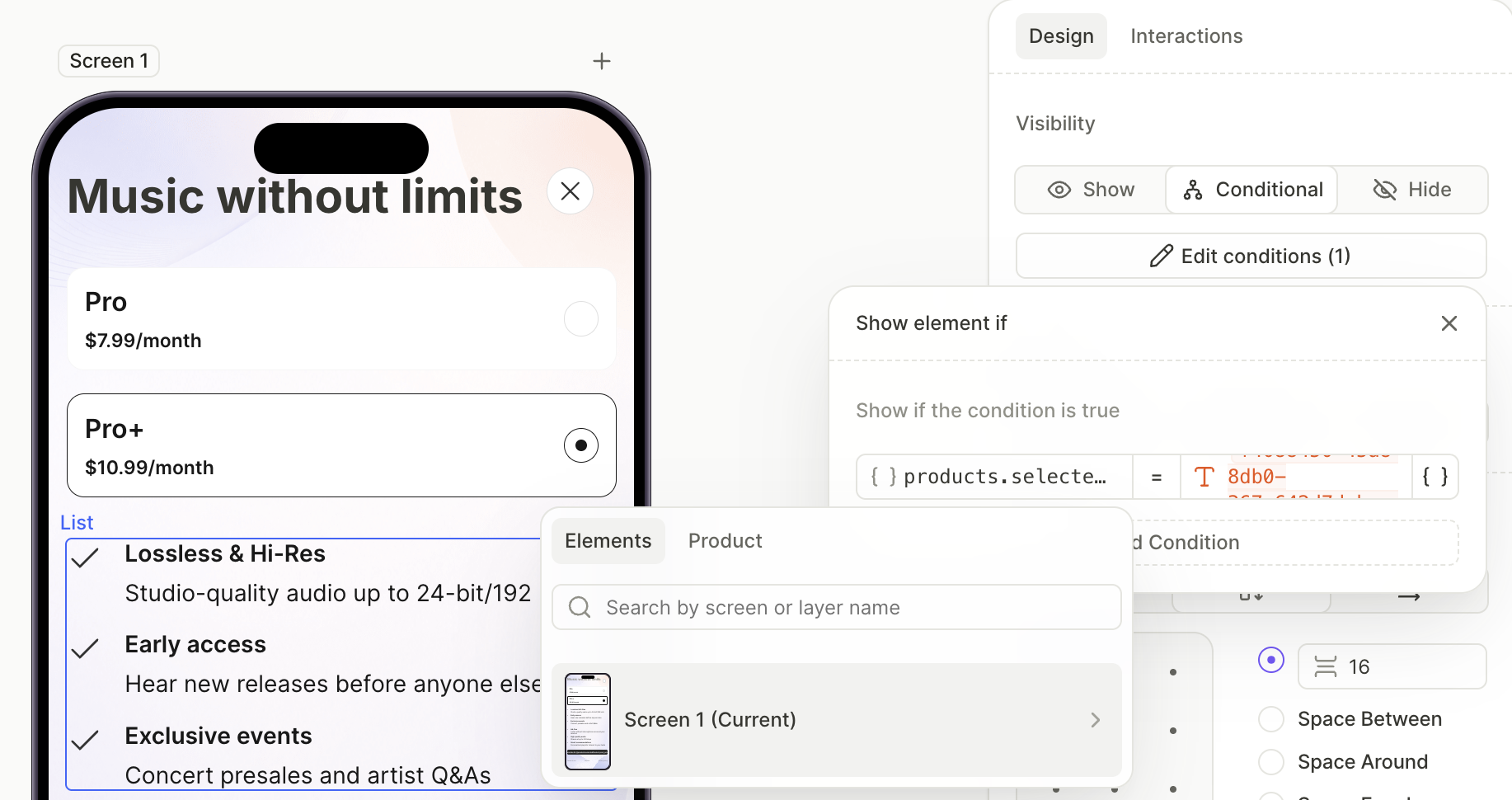This screenshot has height=800, width=1512.
Task: Click the curly braces variable icon at right
Action: click(1435, 477)
